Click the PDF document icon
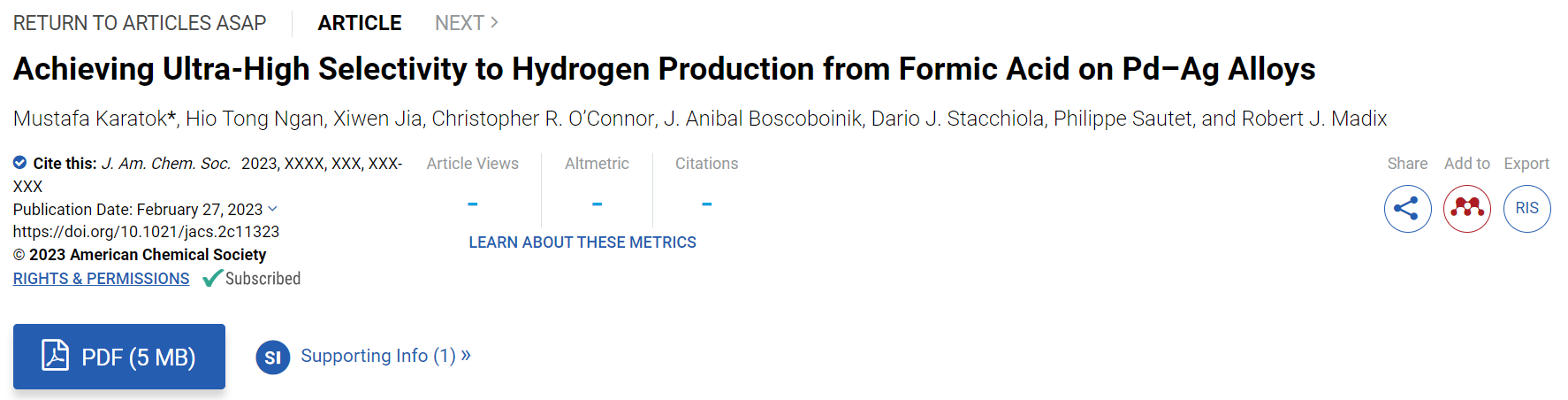 tap(55, 356)
